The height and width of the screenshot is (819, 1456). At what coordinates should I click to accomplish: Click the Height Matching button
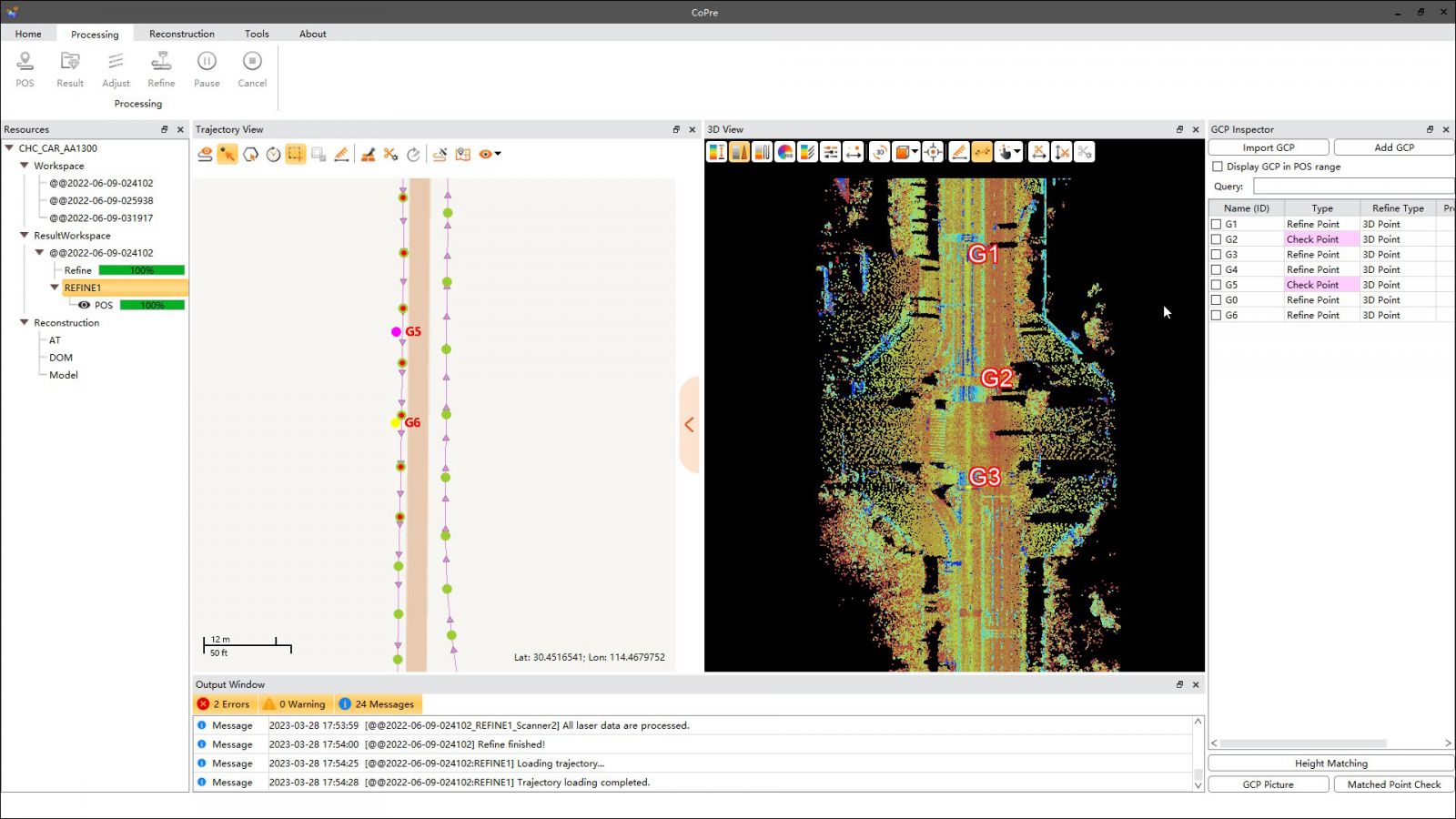(1330, 763)
